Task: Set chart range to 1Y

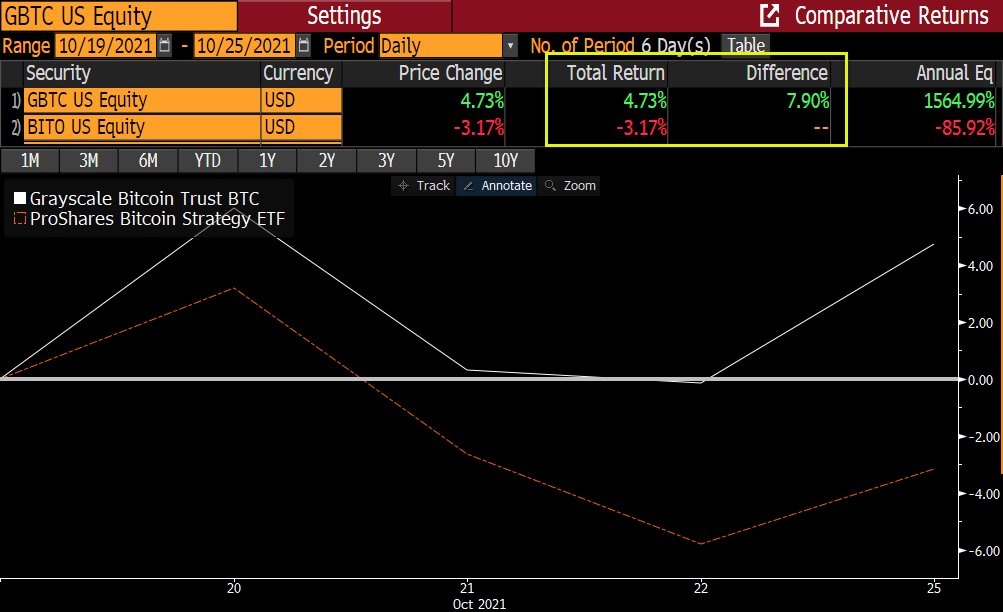Action: tap(267, 160)
